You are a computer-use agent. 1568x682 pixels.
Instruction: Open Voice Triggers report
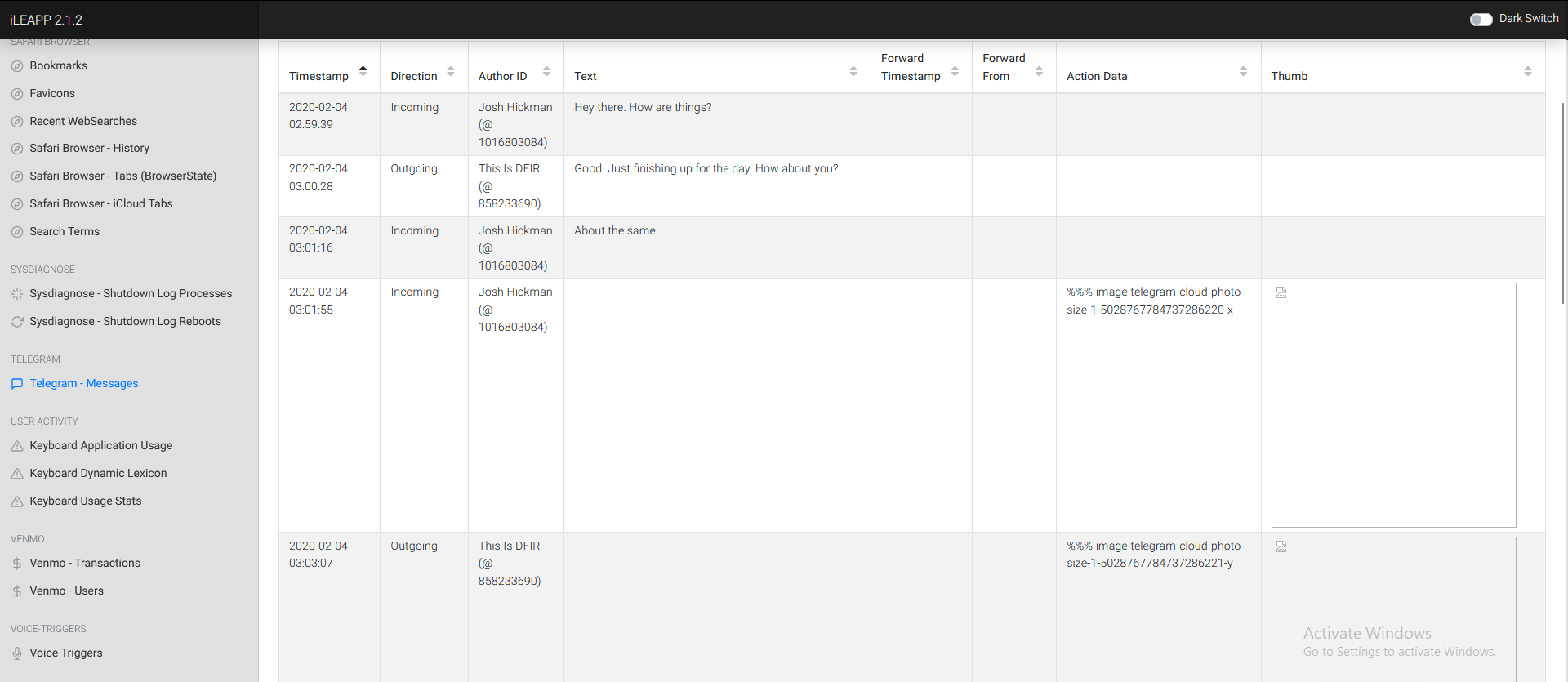tap(66, 653)
